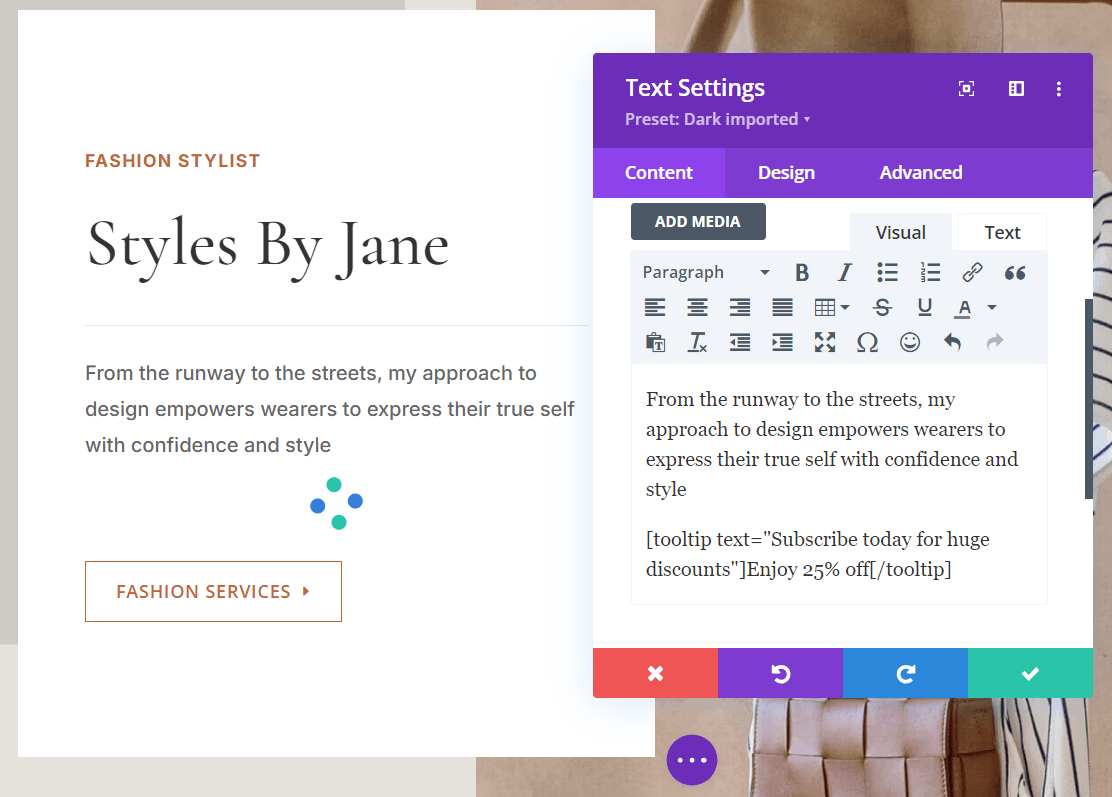Viewport: 1112px width, 797px height.
Task: Switch to the Visual editor tab
Action: point(900,232)
